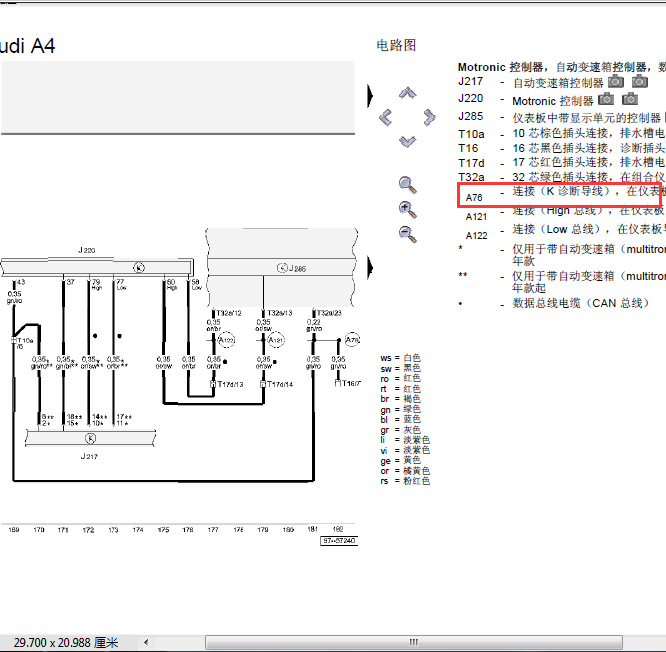Image resolution: width=666 pixels, height=652 pixels.
Task: Select the 电路图 heading
Action: 396,45
